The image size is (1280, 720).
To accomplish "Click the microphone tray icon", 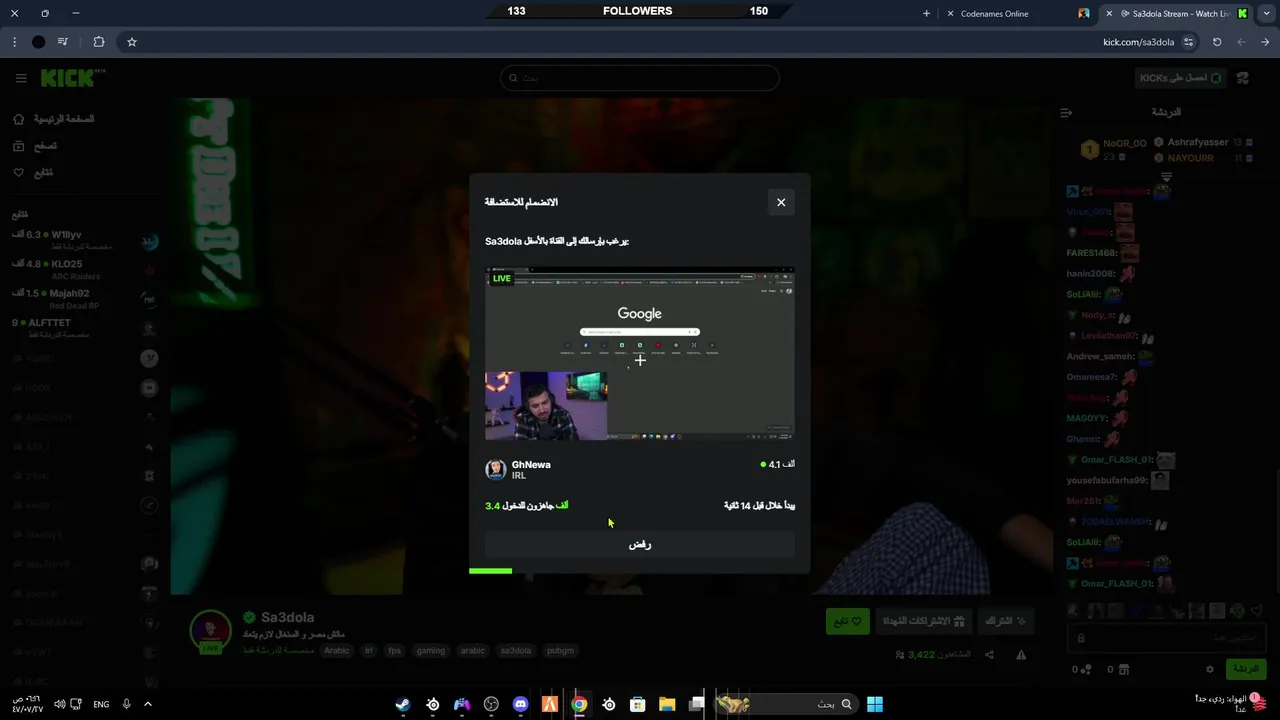I will click(x=126, y=704).
